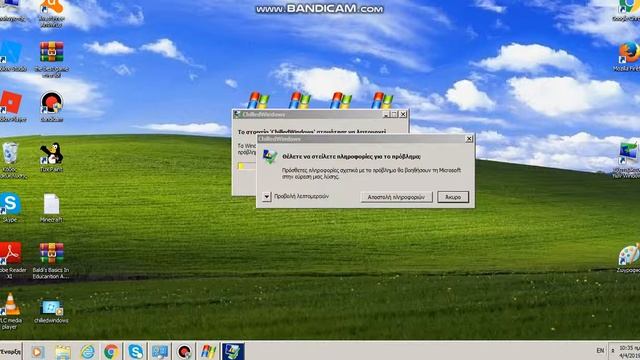Expand Προβολή λεπτομερειών arrow in error dialog
The height and width of the screenshot is (360, 640).
(x=267, y=197)
